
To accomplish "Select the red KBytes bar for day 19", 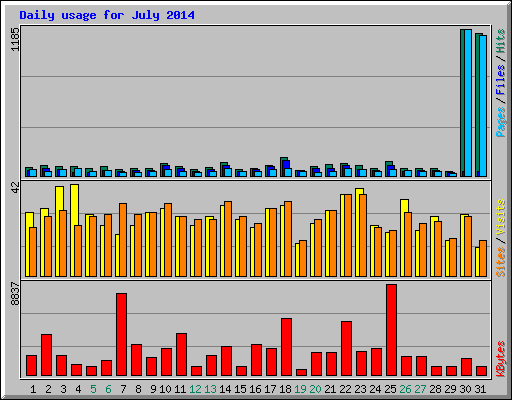I will pyautogui.click(x=301, y=373).
